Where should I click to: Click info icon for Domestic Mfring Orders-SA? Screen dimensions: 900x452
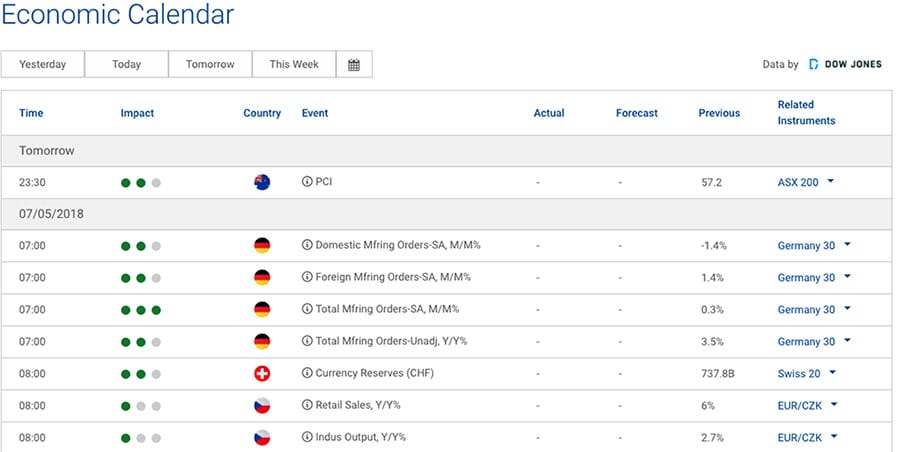point(307,245)
